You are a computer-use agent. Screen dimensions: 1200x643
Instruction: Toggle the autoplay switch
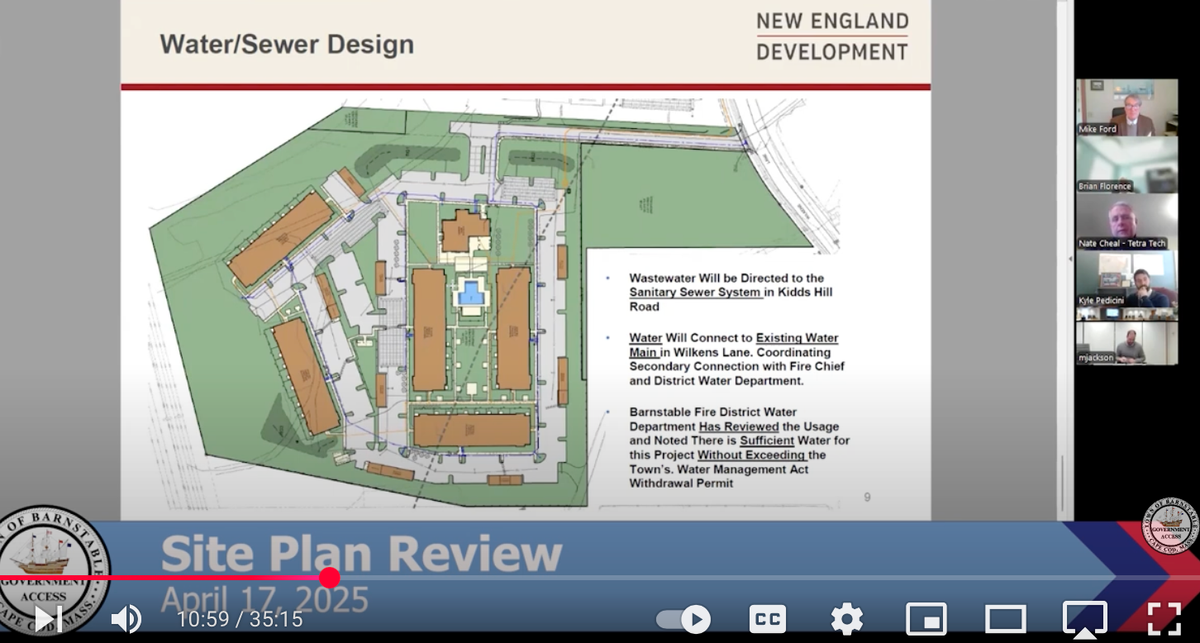pyautogui.click(x=683, y=619)
